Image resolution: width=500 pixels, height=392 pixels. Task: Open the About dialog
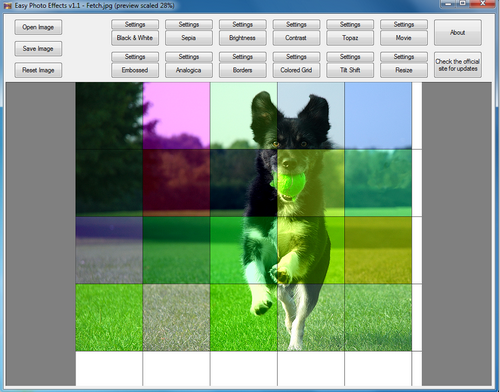[x=458, y=32]
